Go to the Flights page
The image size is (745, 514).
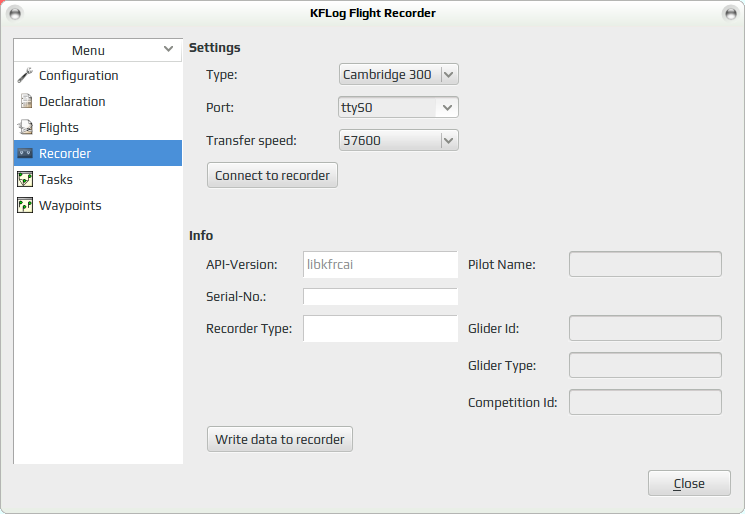[x=98, y=127]
